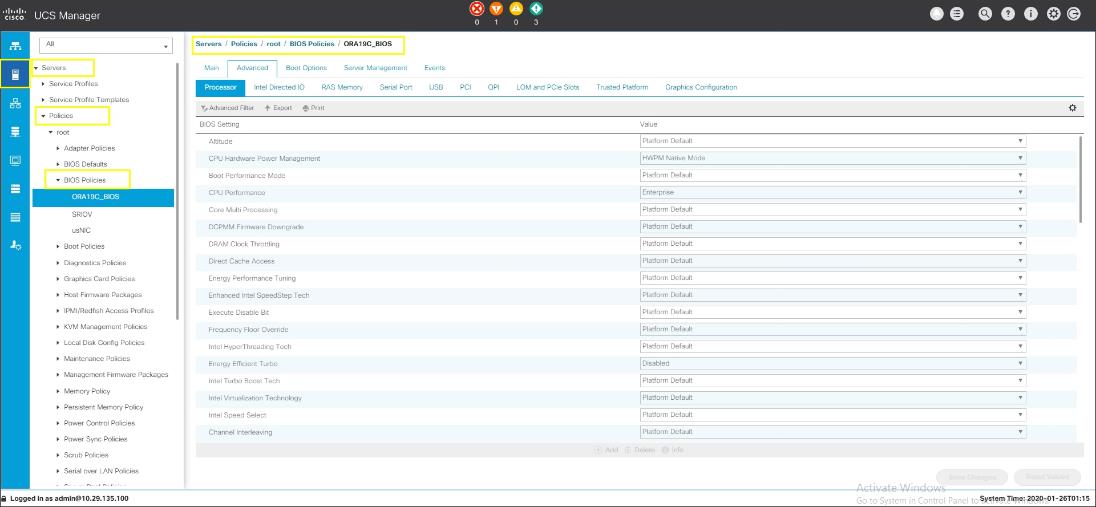Viewport: 1096px width, 507px height.
Task: Open the RAS Memory sub-tab
Action: [342, 87]
